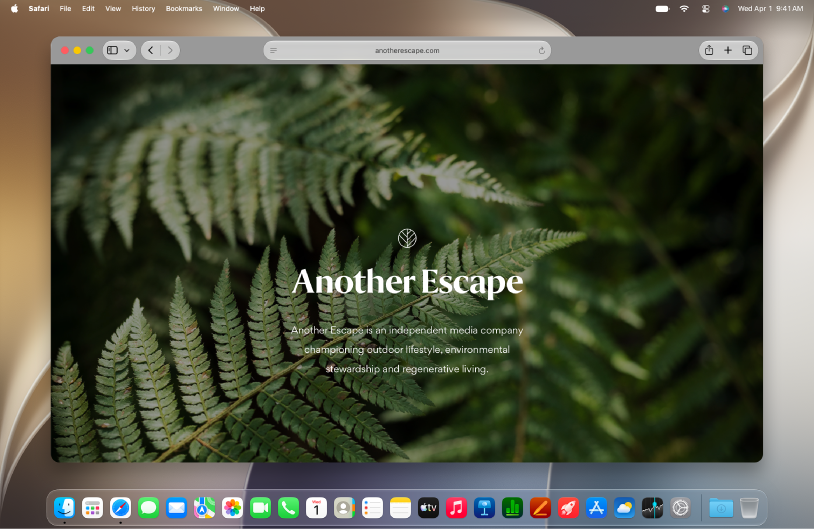The height and width of the screenshot is (529, 814).
Task: Open Reminders from the Dock
Action: click(x=372, y=508)
